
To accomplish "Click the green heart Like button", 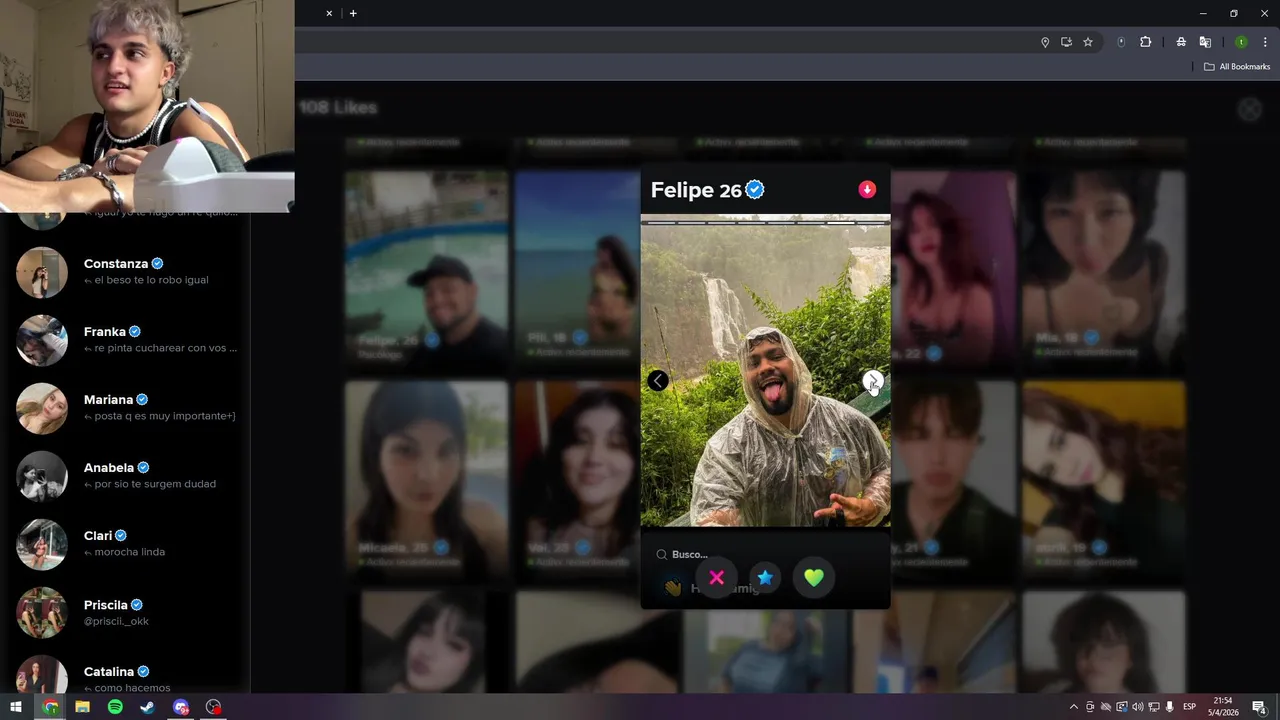I will pos(814,577).
